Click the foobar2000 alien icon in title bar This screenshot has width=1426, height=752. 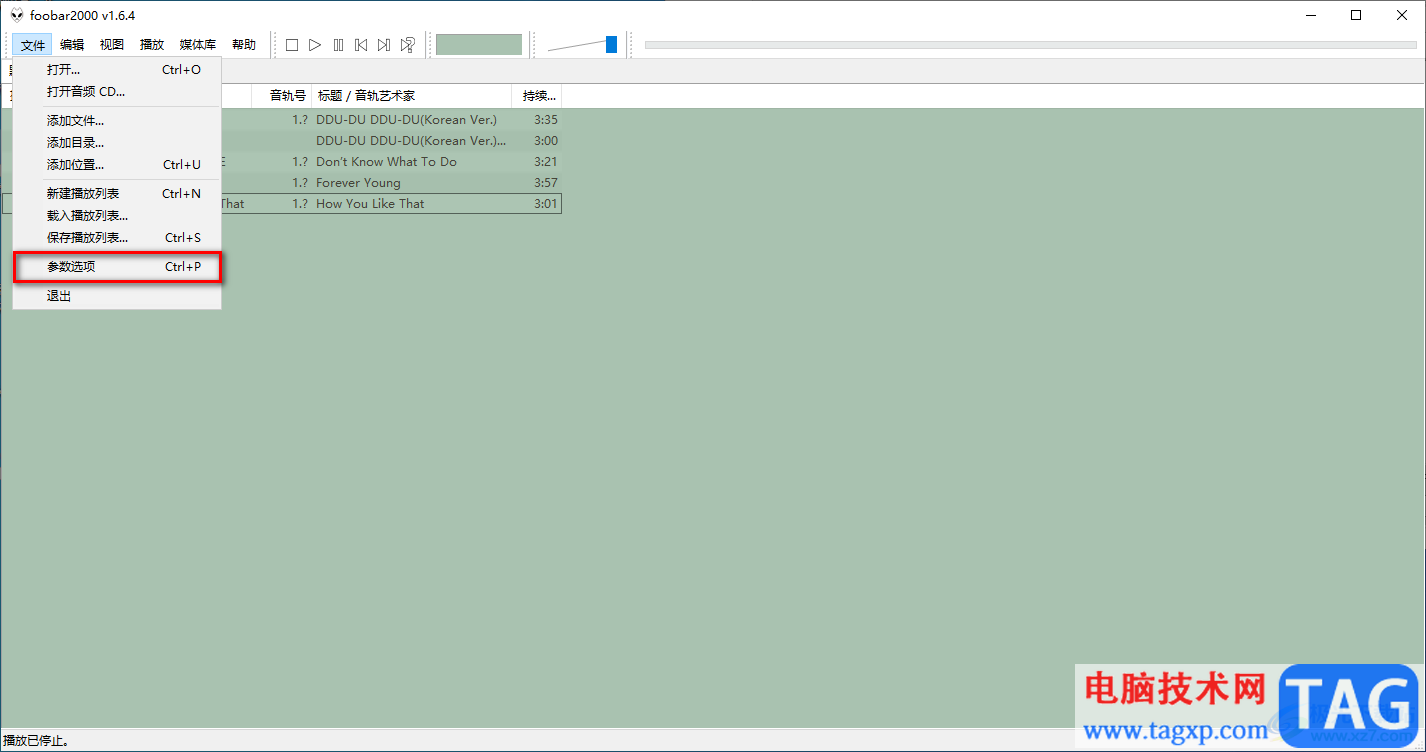point(17,15)
